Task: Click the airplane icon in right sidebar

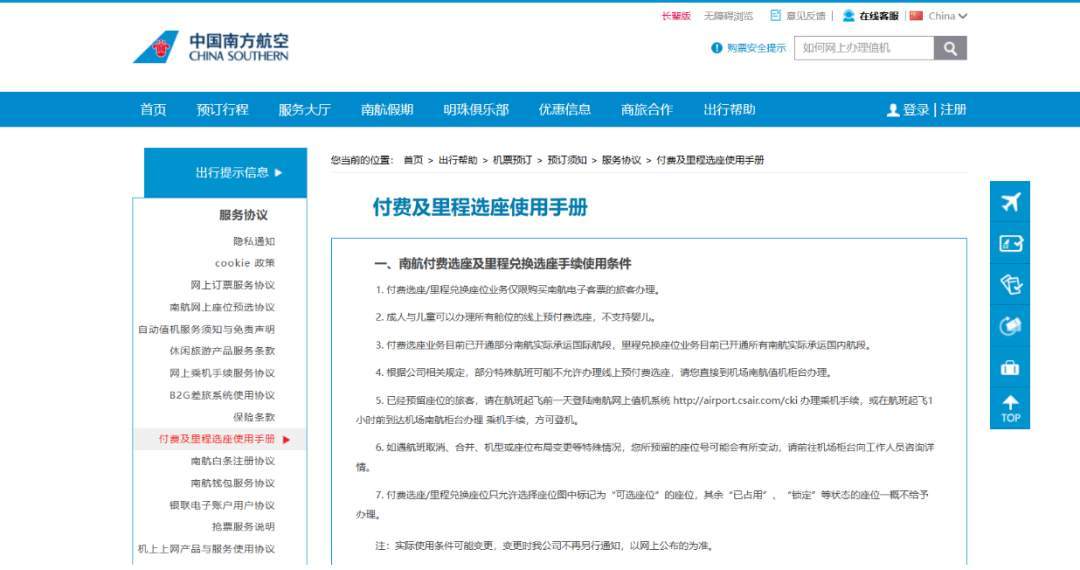Action: [1010, 202]
